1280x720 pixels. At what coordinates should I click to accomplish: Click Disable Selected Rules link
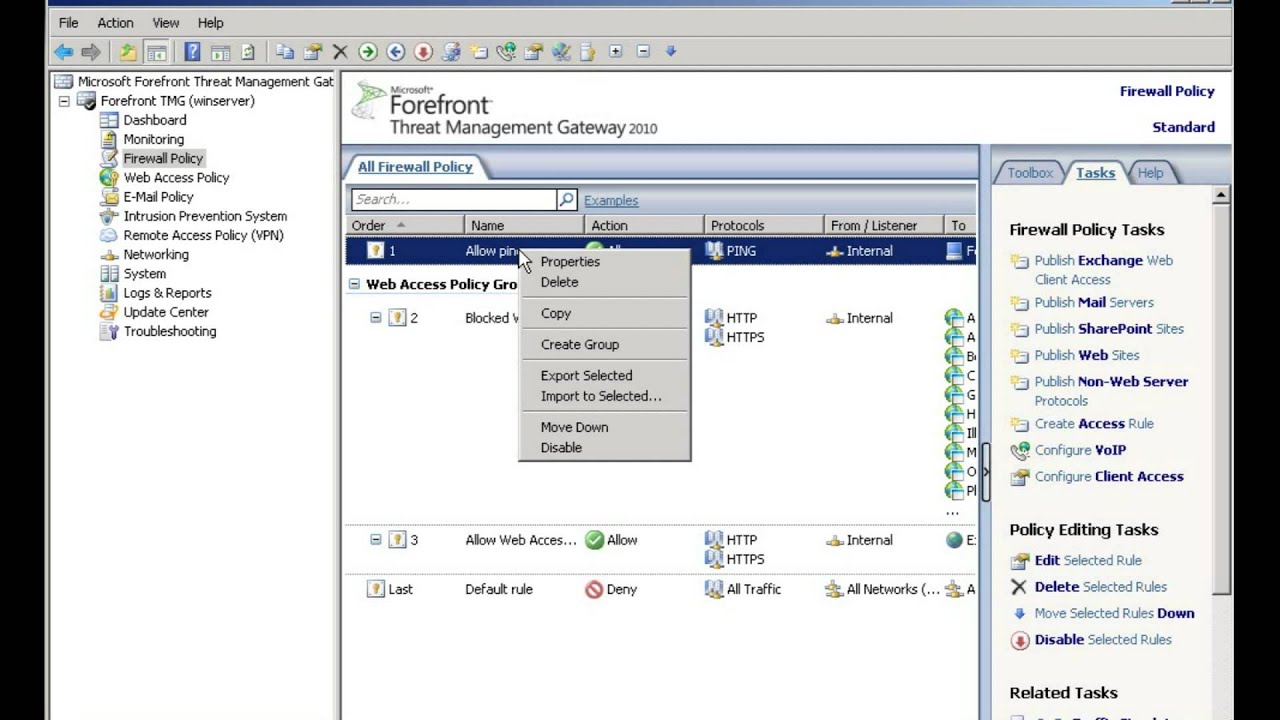tap(1103, 639)
